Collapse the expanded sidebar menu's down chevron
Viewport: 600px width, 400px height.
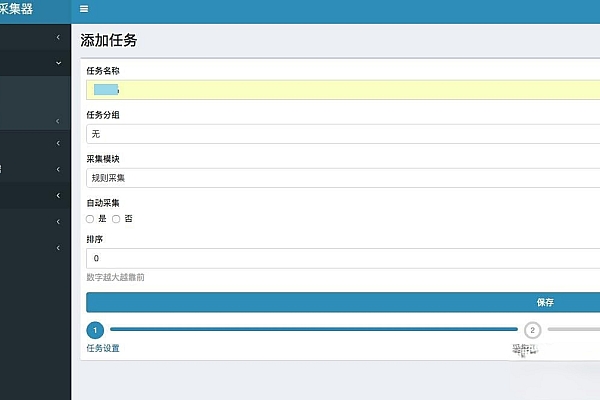coord(58,63)
